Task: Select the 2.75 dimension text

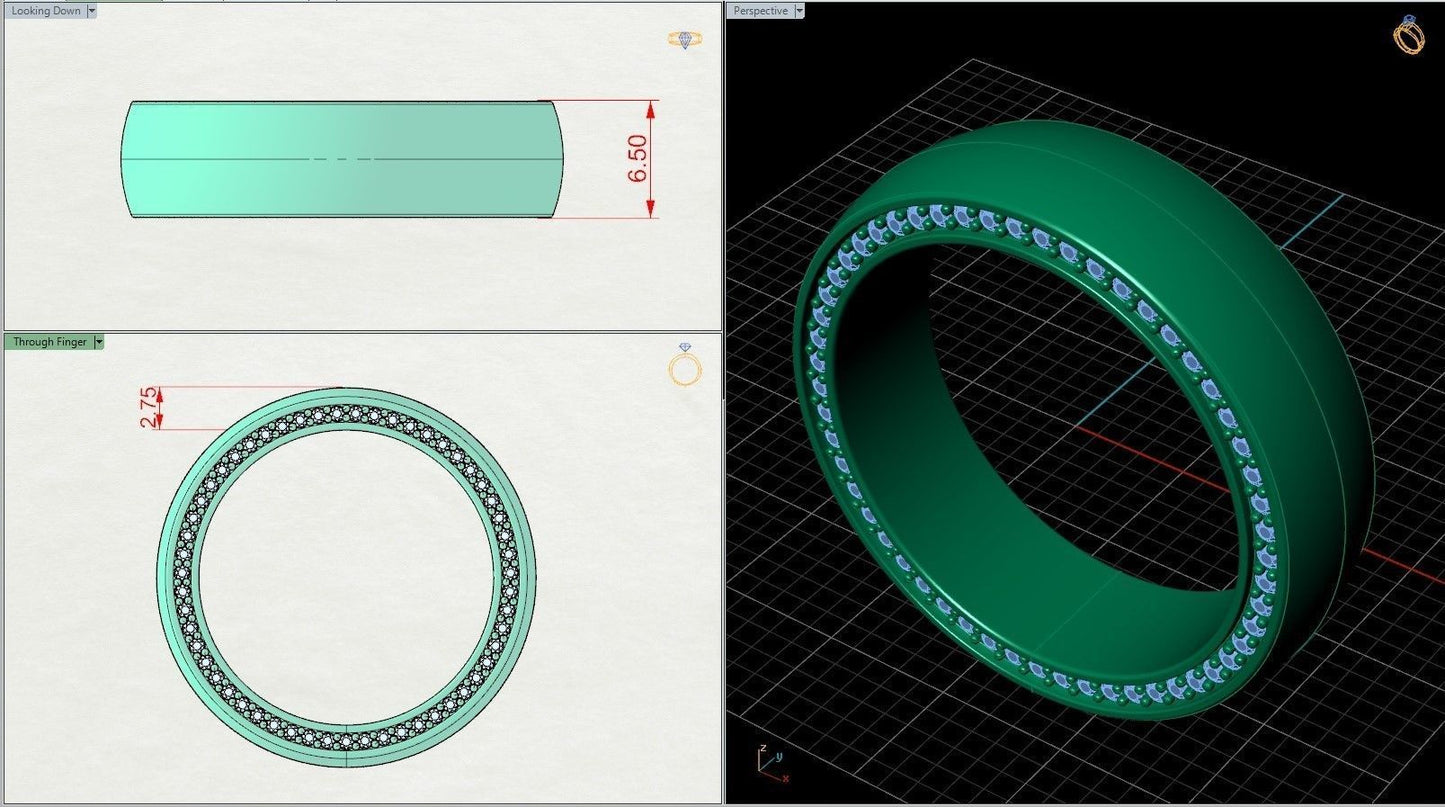Action: [x=149, y=408]
